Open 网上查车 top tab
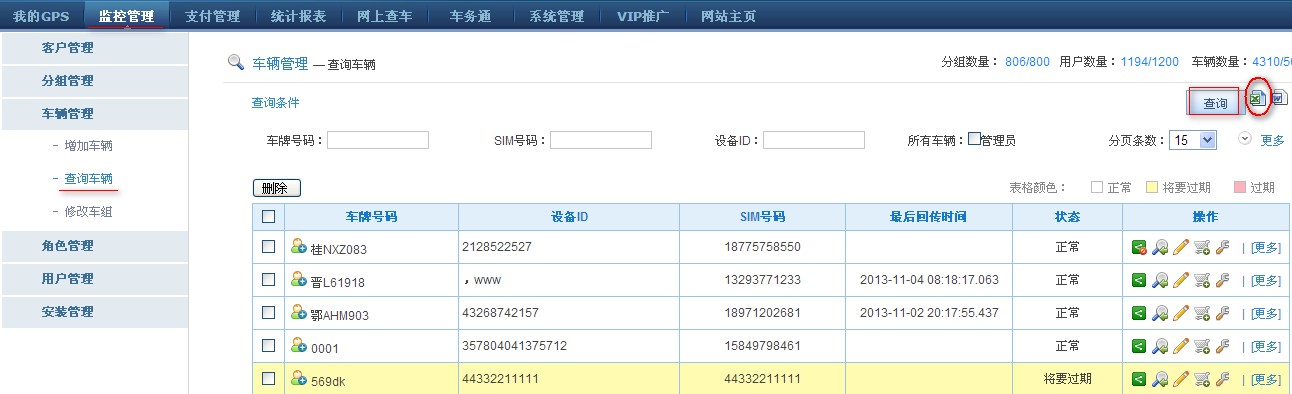Viewport: 1292px width, 394px height. (x=384, y=16)
